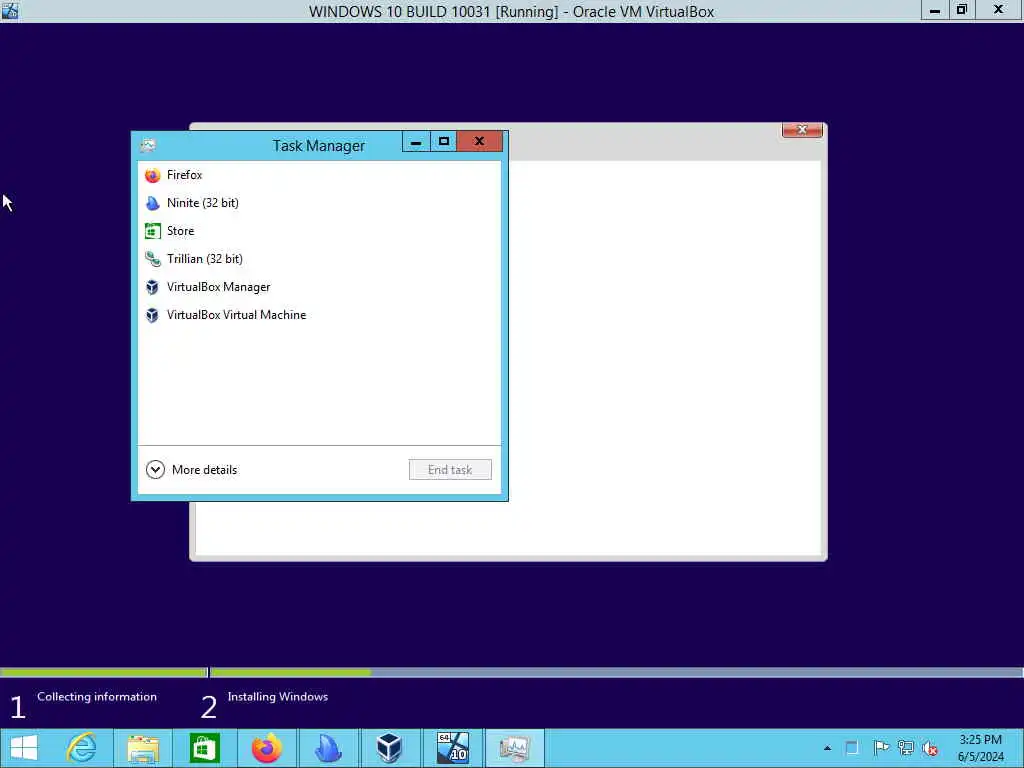Switch to Ninite on the taskbar

tap(328, 748)
